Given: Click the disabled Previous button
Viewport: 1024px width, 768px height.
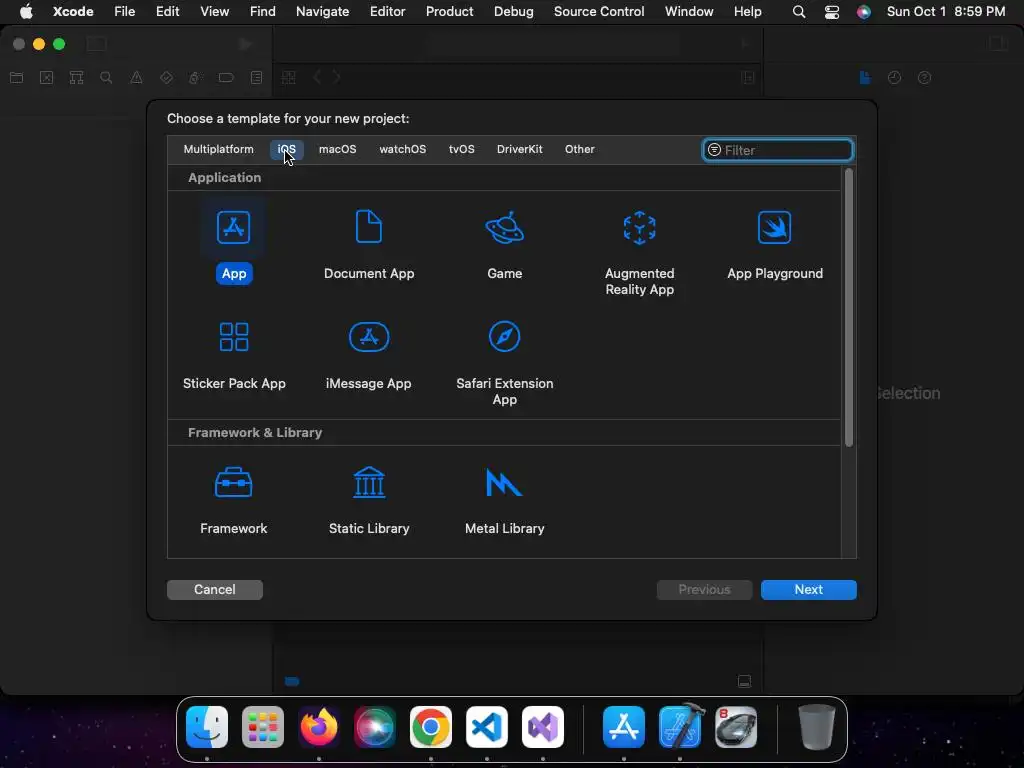Looking at the screenshot, I should coord(704,589).
